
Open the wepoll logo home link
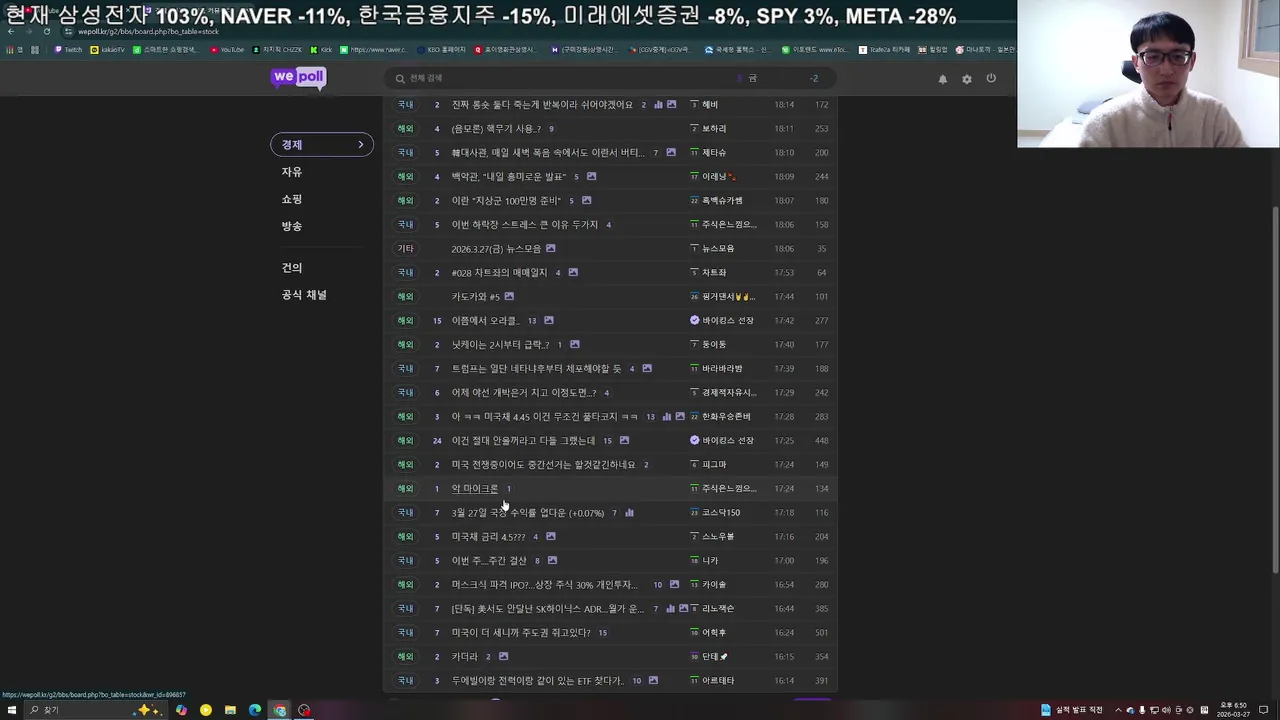299,78
